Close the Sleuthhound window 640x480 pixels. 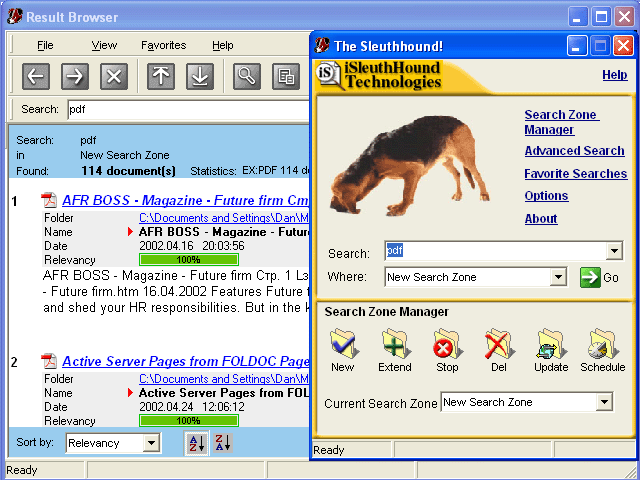point(624,46)
